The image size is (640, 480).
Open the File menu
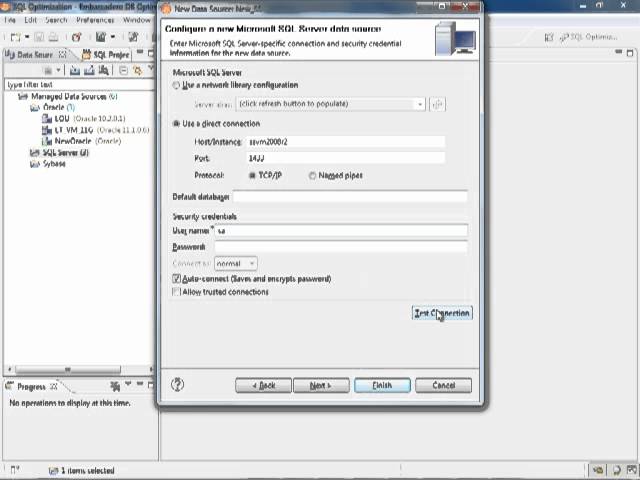pos(10,20)
